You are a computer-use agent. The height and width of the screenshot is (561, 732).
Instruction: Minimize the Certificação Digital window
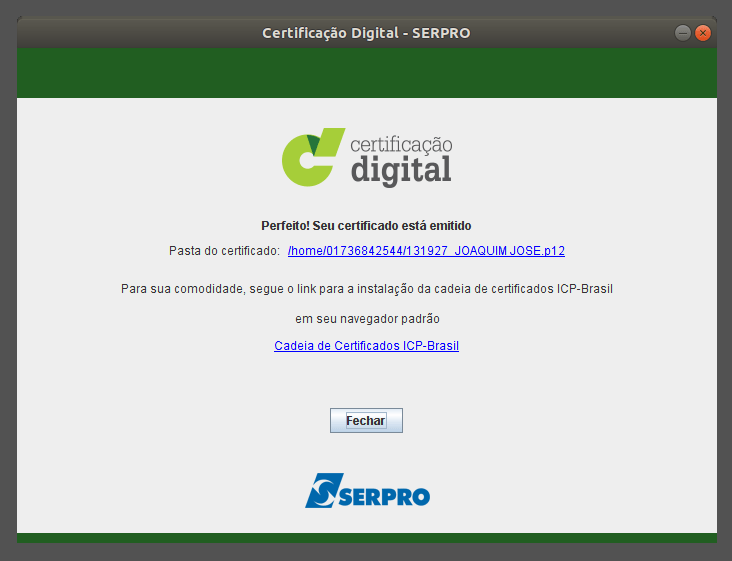[683, 33]
